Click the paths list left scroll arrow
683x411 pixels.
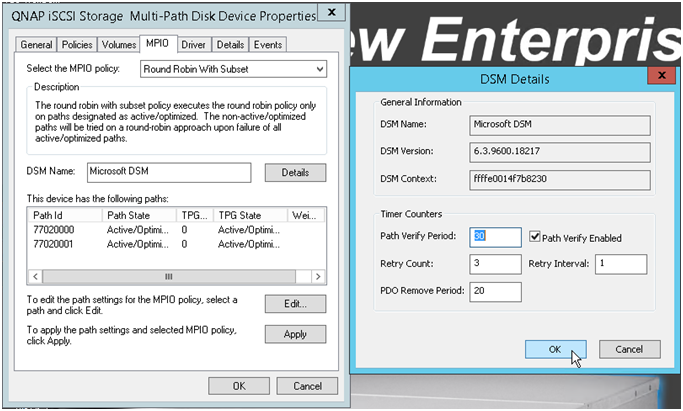(35, 276)
